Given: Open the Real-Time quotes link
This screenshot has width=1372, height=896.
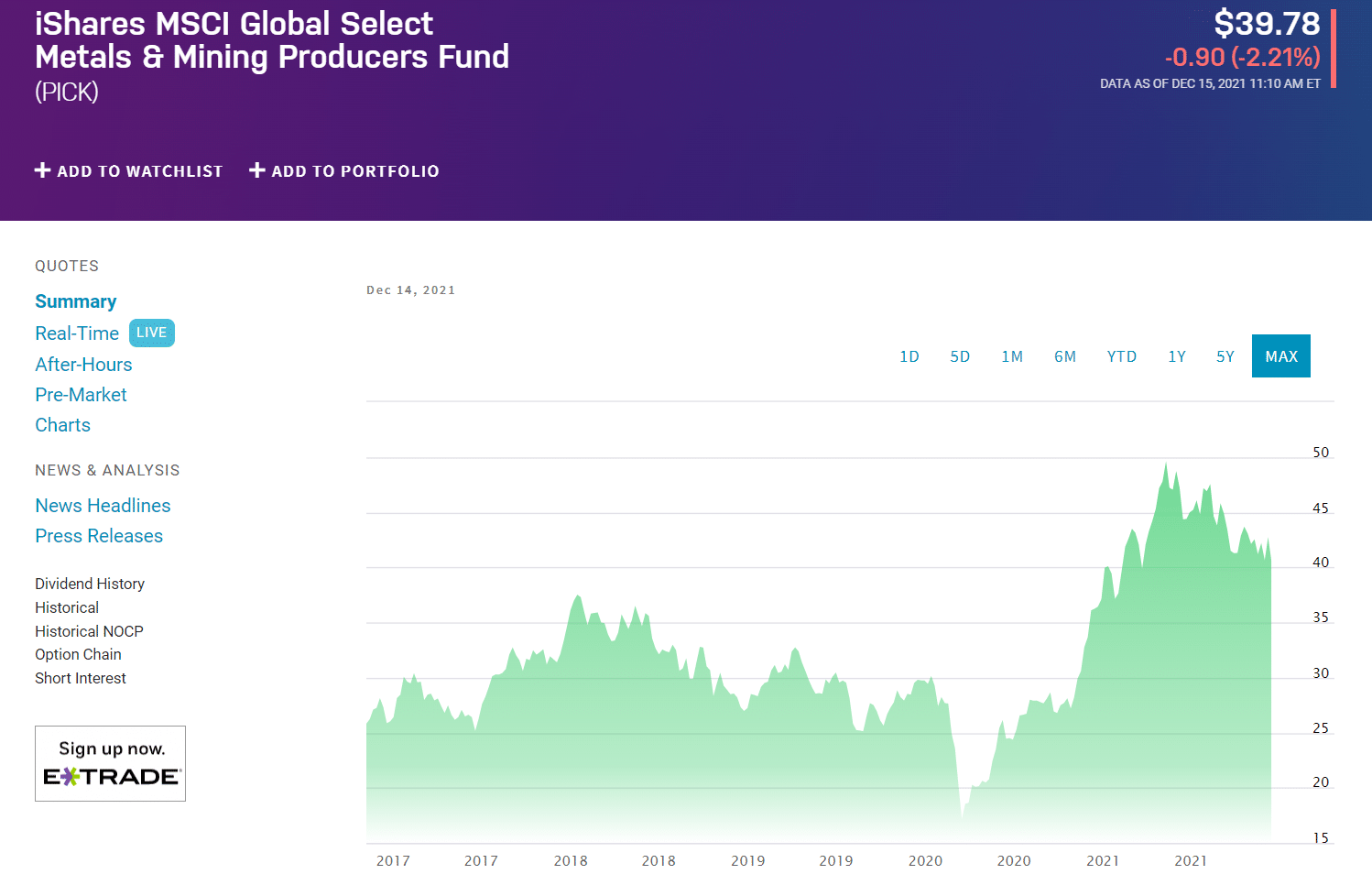Looking at the screenshot, I should pyautogui.click(x=77, y=333).
